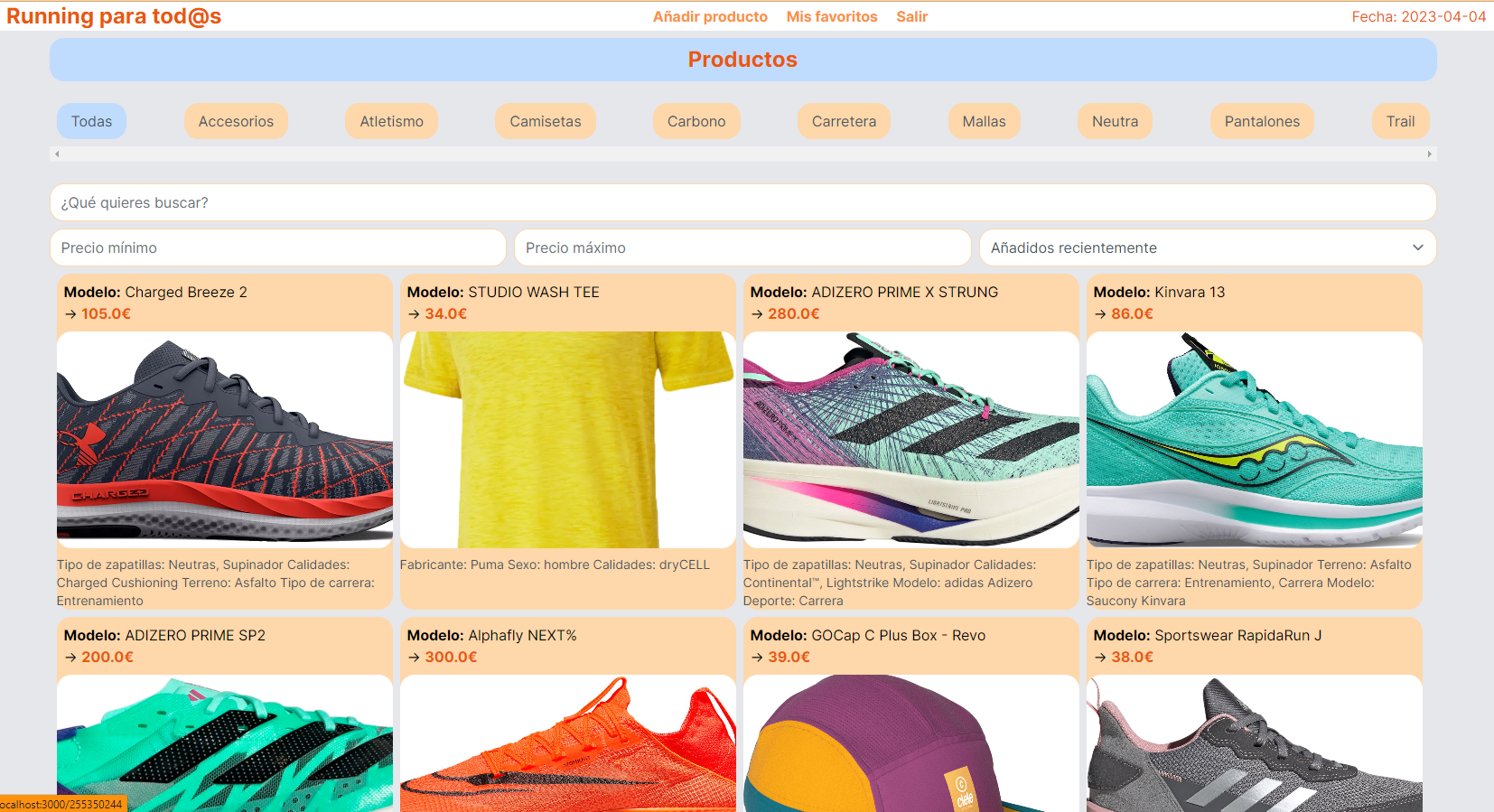The width and height of the screenshot is (1494, 812).
Task: Switch to the Trail category
Action: tap(1400, 121)
